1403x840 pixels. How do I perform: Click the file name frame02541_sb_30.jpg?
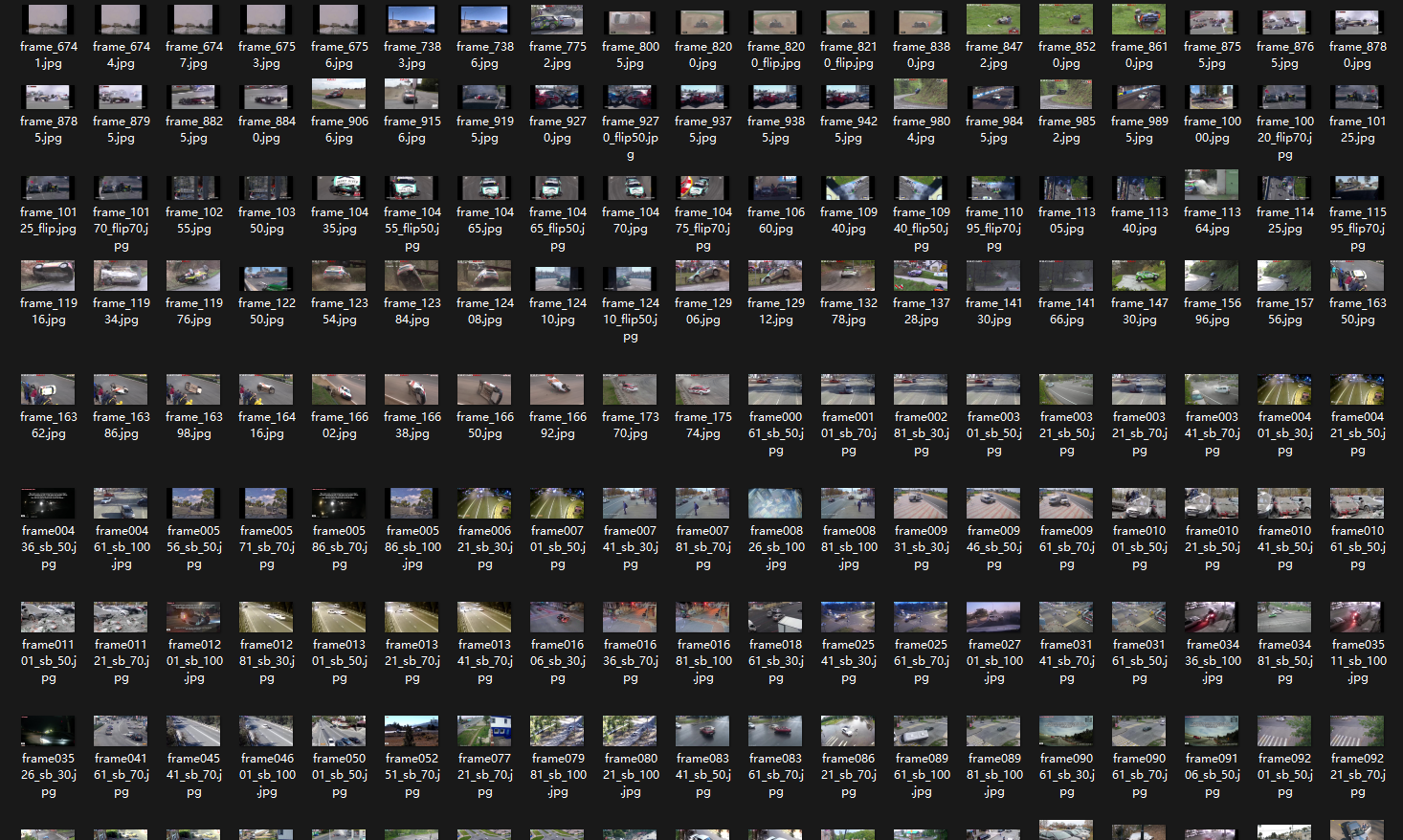tap(848, 661)
